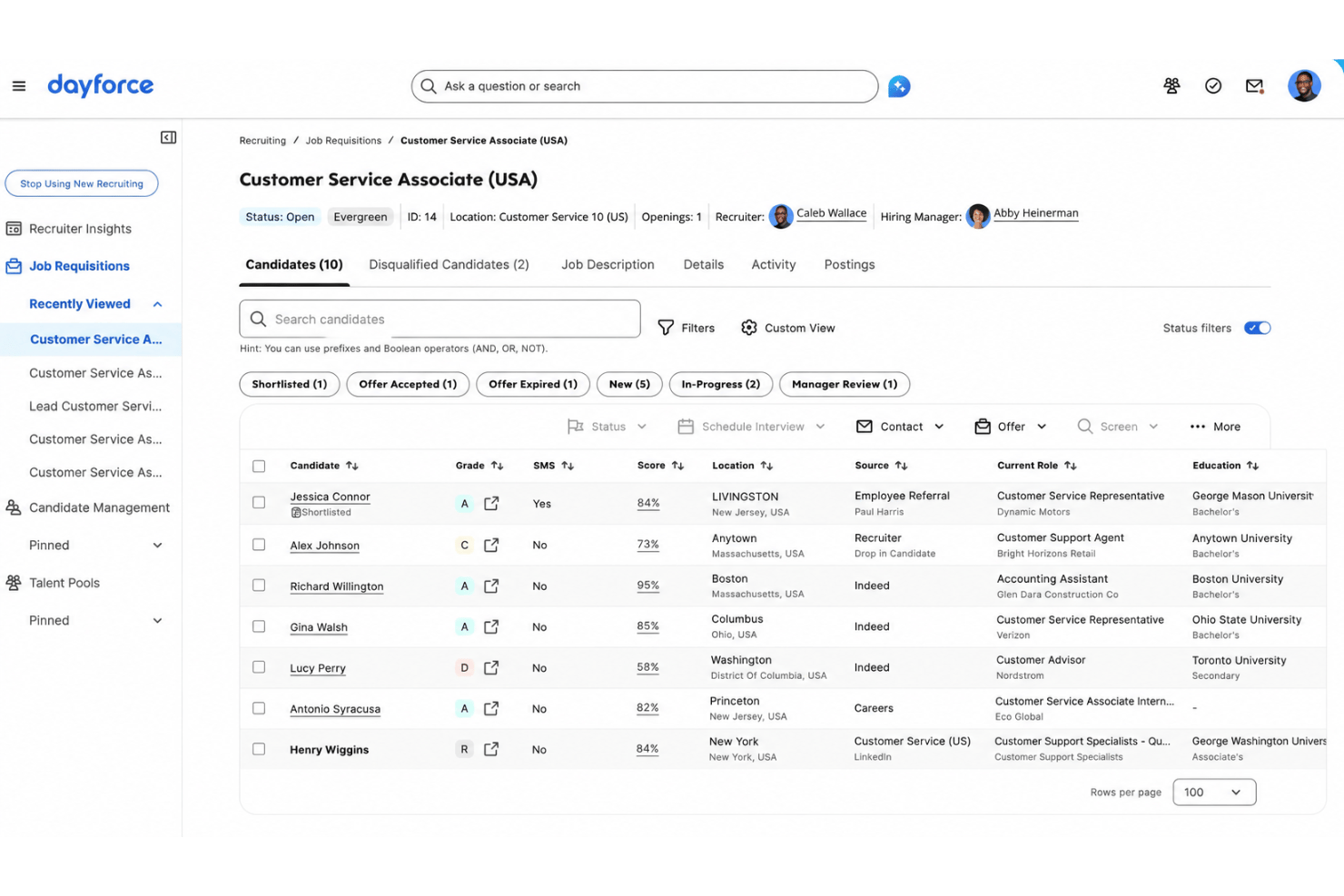Switch to Activity tab
The width and height of the screenshot is (1344, 896).
point(774,265)
